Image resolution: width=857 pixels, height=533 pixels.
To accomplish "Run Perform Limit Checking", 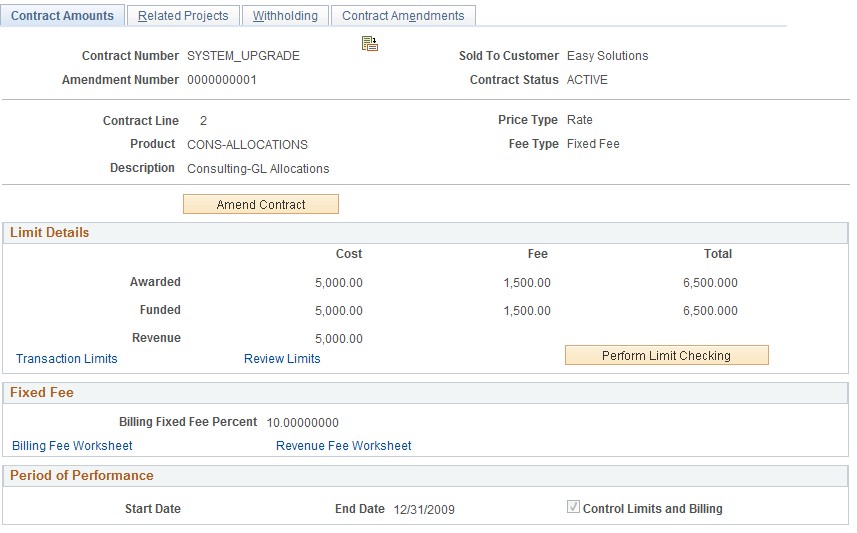I will click(666, 355).
